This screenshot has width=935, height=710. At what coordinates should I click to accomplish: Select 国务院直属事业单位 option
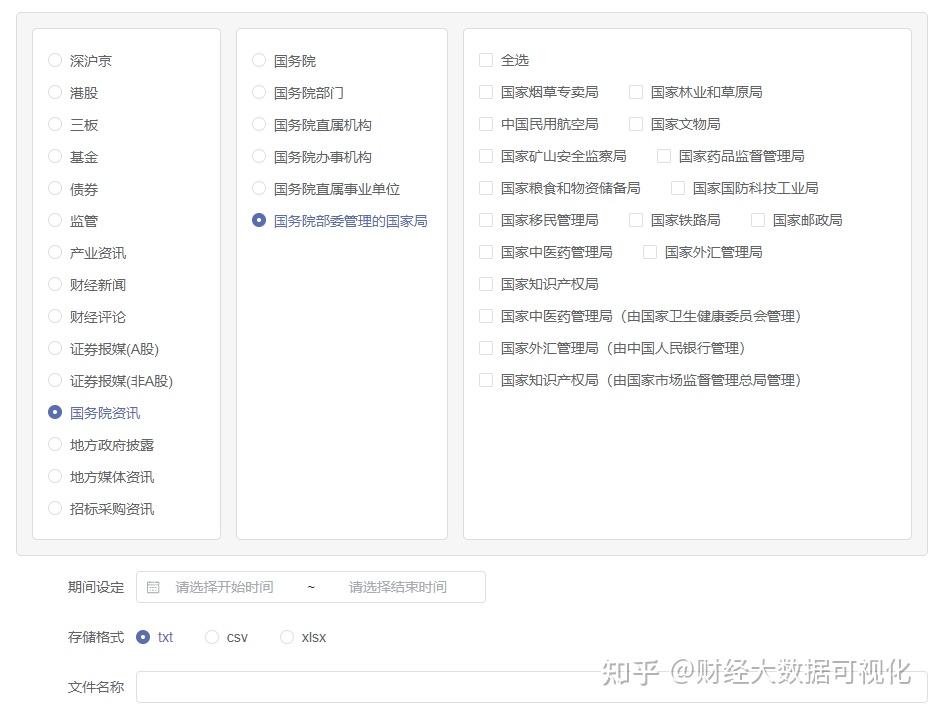pos(259,189)
